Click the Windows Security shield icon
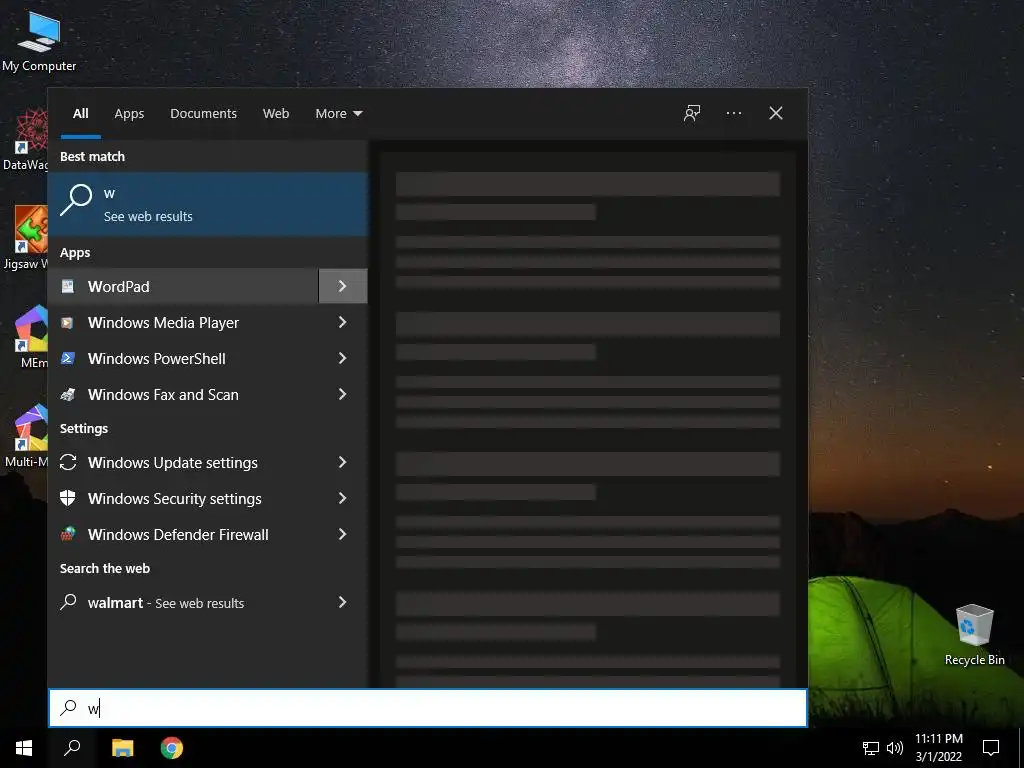This screenshot has height=768, width=1024. 68,498
